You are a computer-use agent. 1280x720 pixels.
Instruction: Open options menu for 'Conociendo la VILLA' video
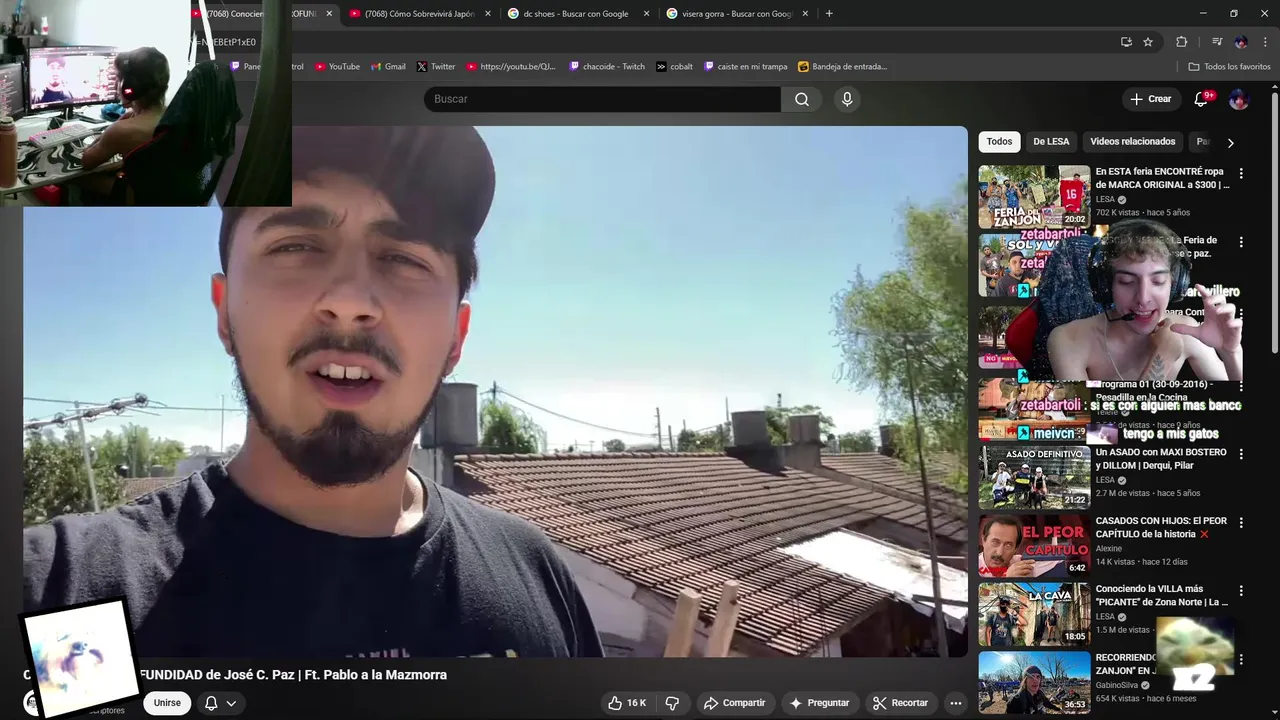pyautogui.click(x=1241, y=591)
